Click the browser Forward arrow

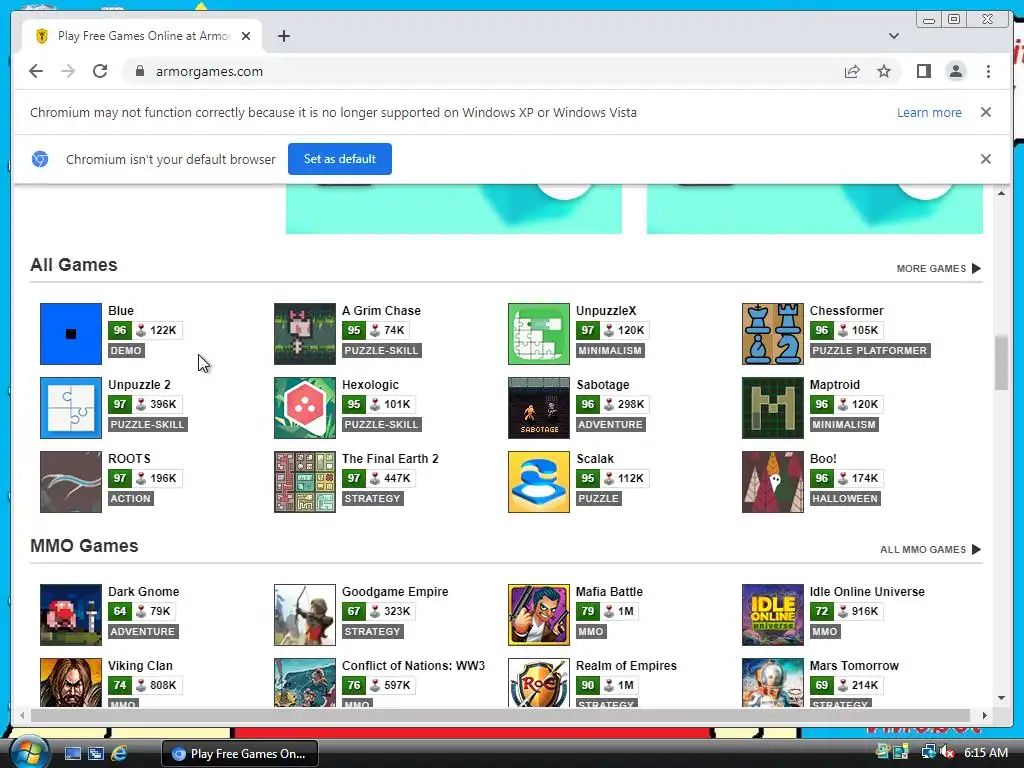68,71
